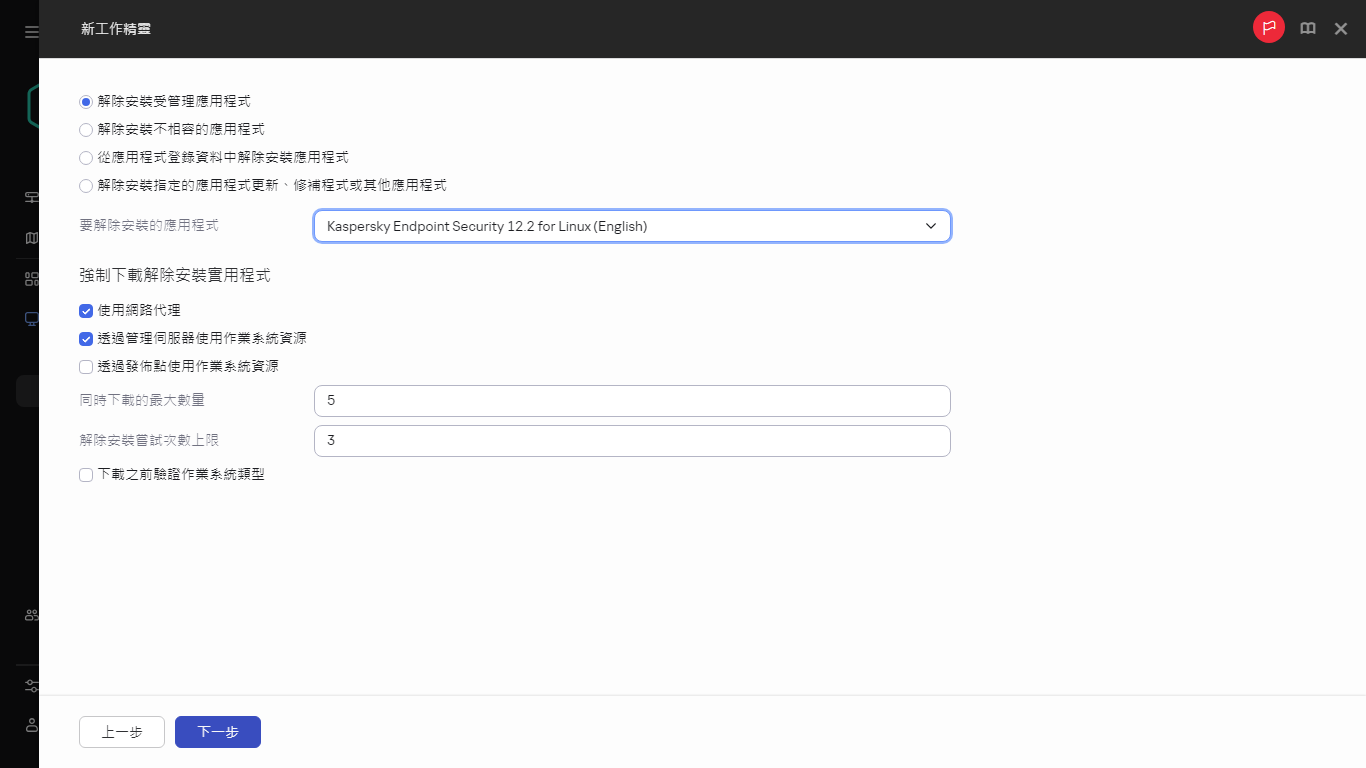Click the map icon in left sidebar

click(31, 238)
